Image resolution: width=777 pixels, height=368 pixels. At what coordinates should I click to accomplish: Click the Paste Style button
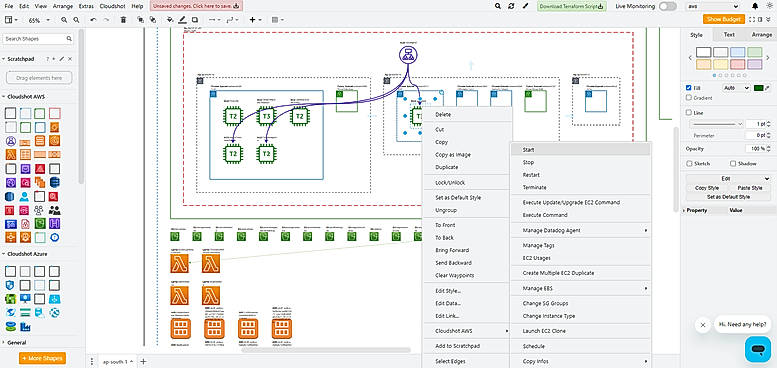click(x=749, y=188)
